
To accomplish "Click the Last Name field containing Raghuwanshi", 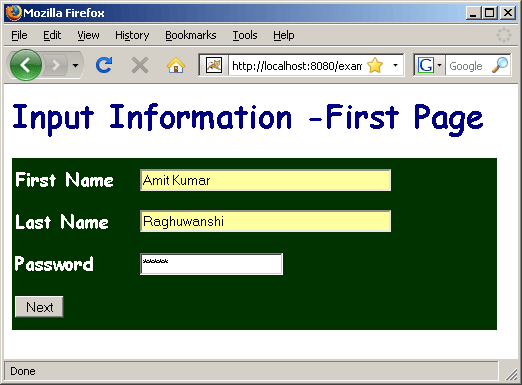I will point(265,221).
